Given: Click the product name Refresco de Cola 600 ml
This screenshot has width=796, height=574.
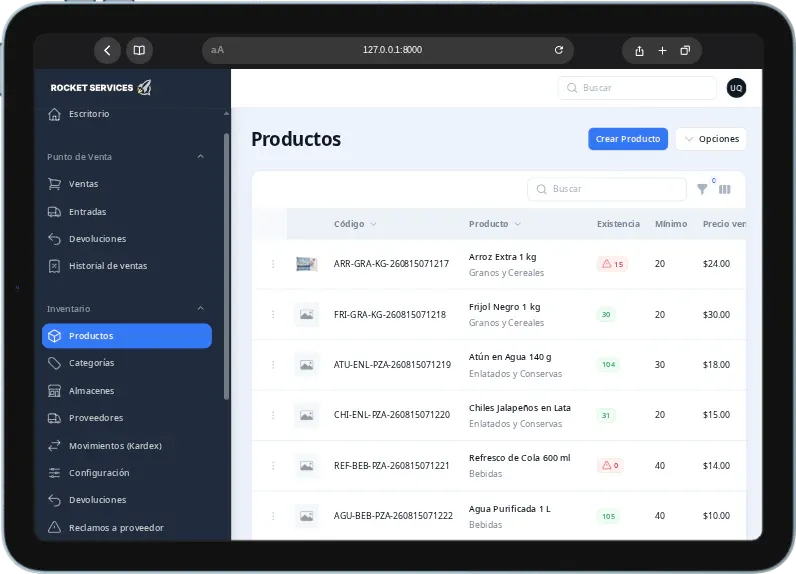Looking at the screenshot, I should (x=519, y=458).
